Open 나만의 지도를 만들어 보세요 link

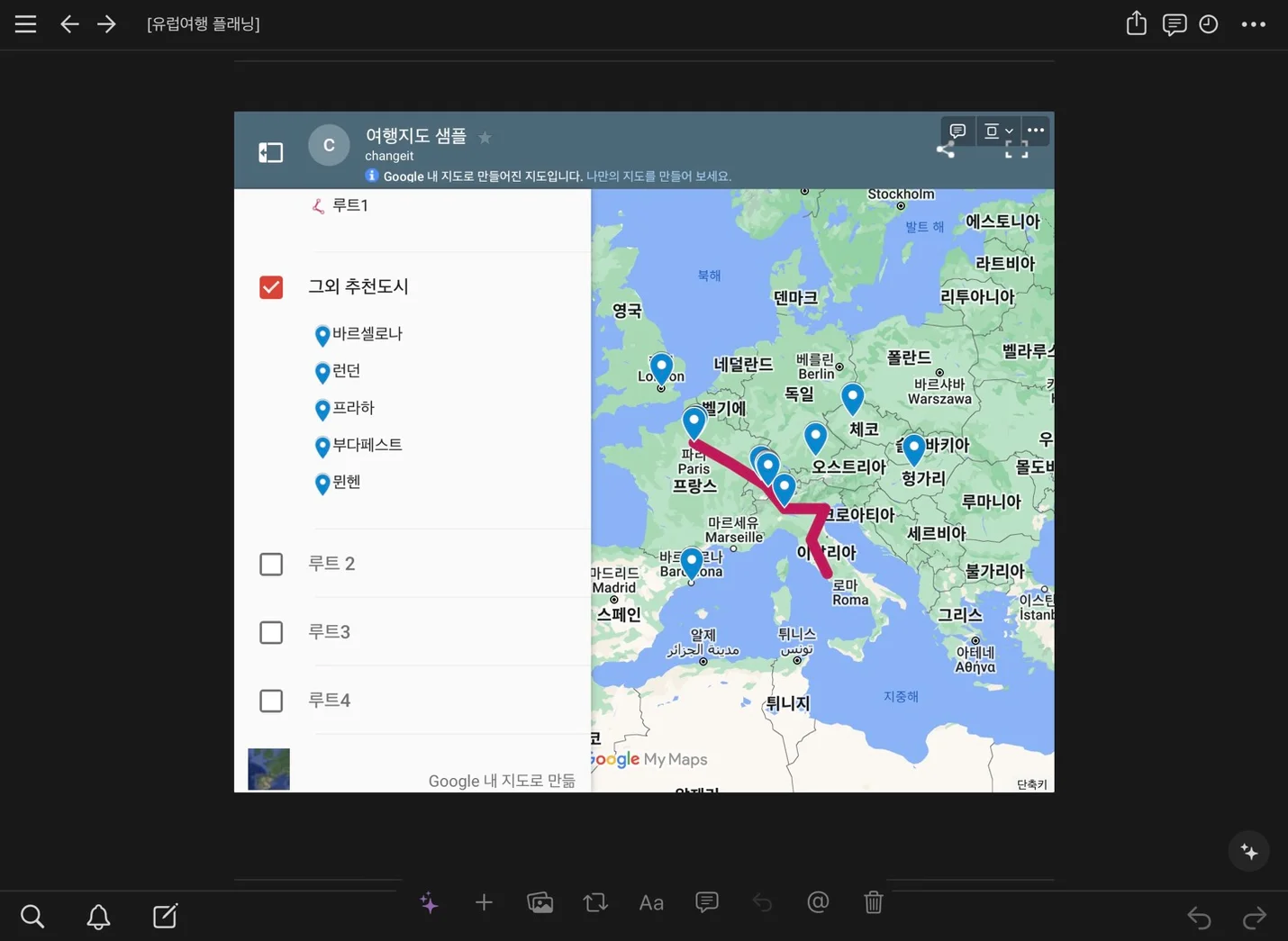click(658, 176)
